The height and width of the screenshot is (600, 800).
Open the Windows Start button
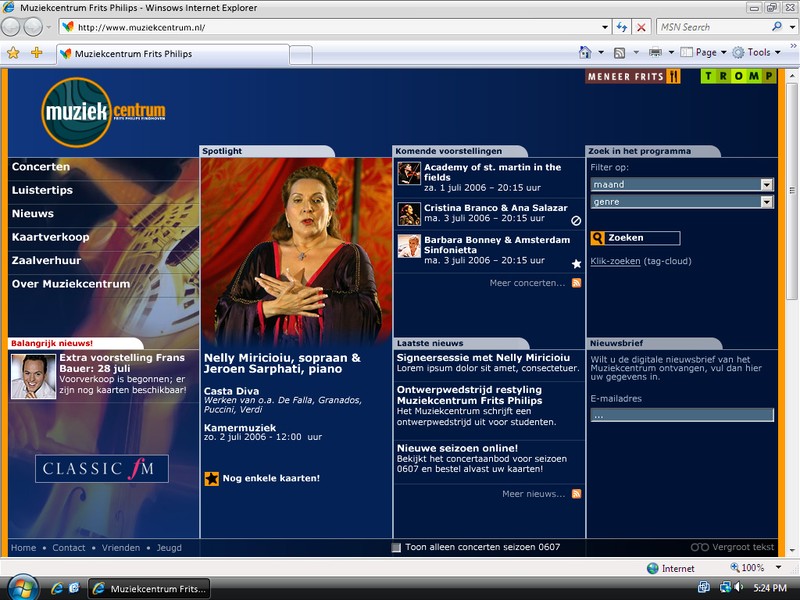pyautogui.click(x=21, y=587)
